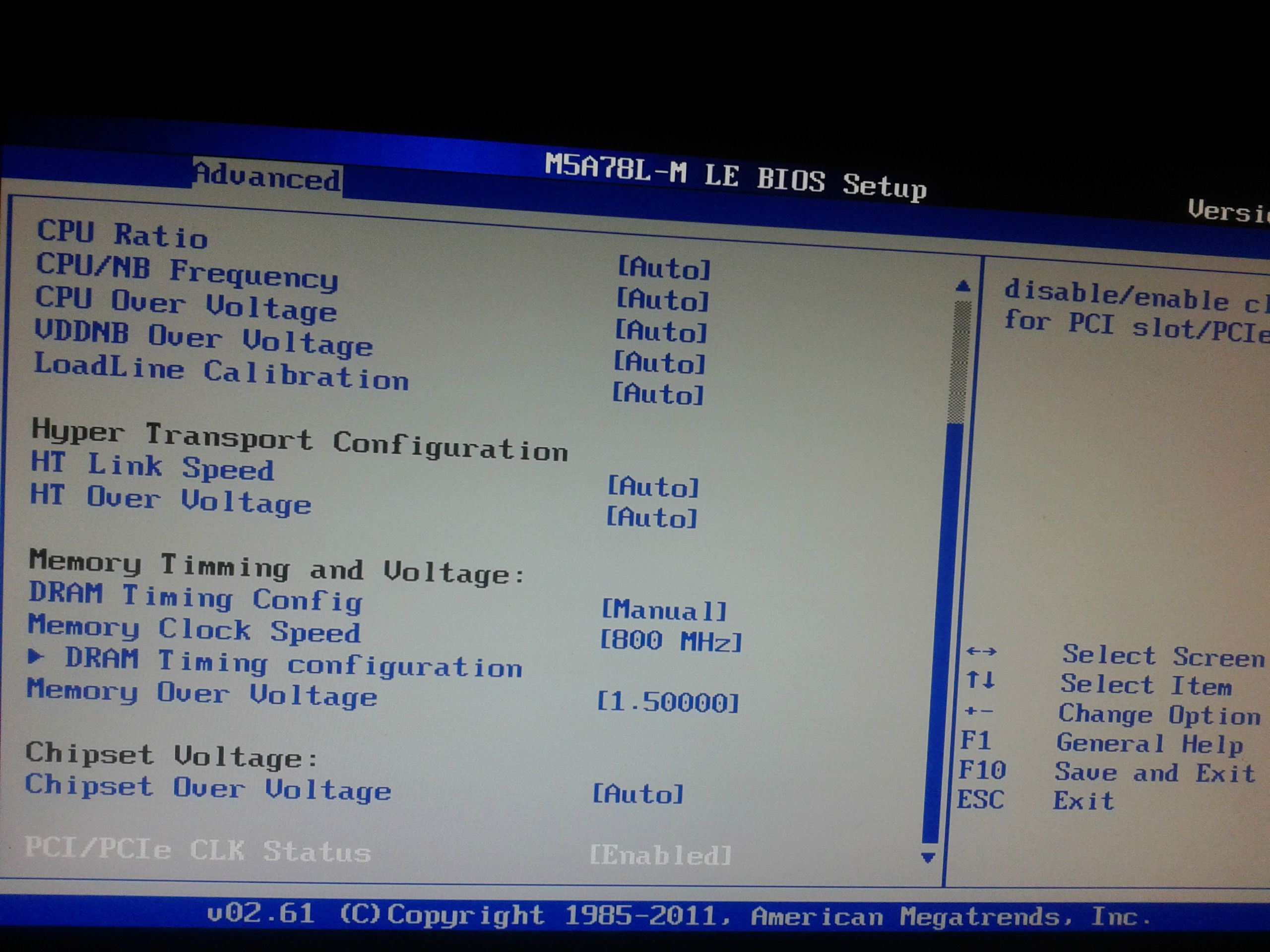1270x952 pixels.
Task: Click the plus-minus key hint
Action: pyautogui.click(x=979, y=711)
